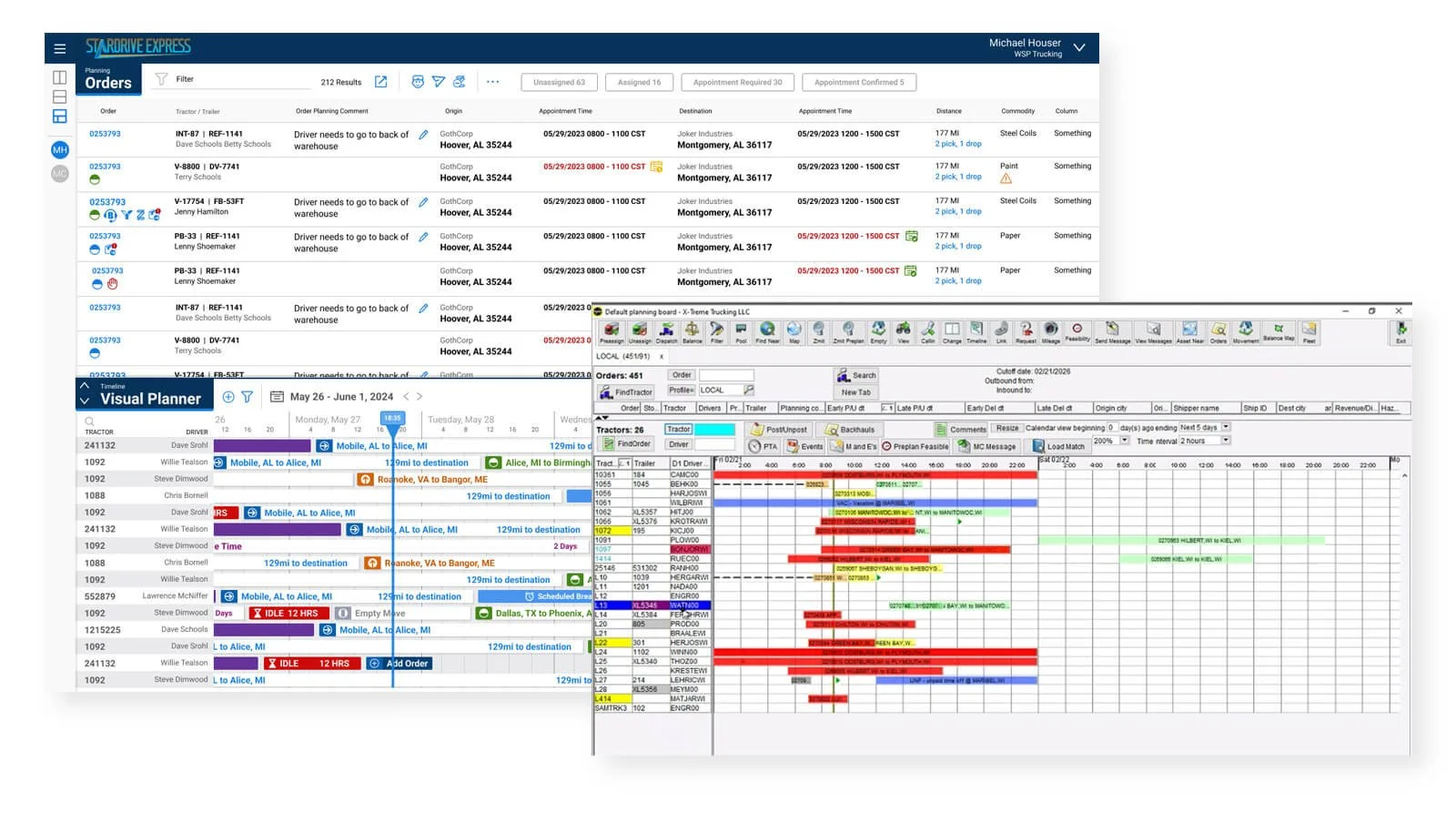Toggle the Unassigned 63 filter chip
This screenshot has height=813, width=1456.
559,82
